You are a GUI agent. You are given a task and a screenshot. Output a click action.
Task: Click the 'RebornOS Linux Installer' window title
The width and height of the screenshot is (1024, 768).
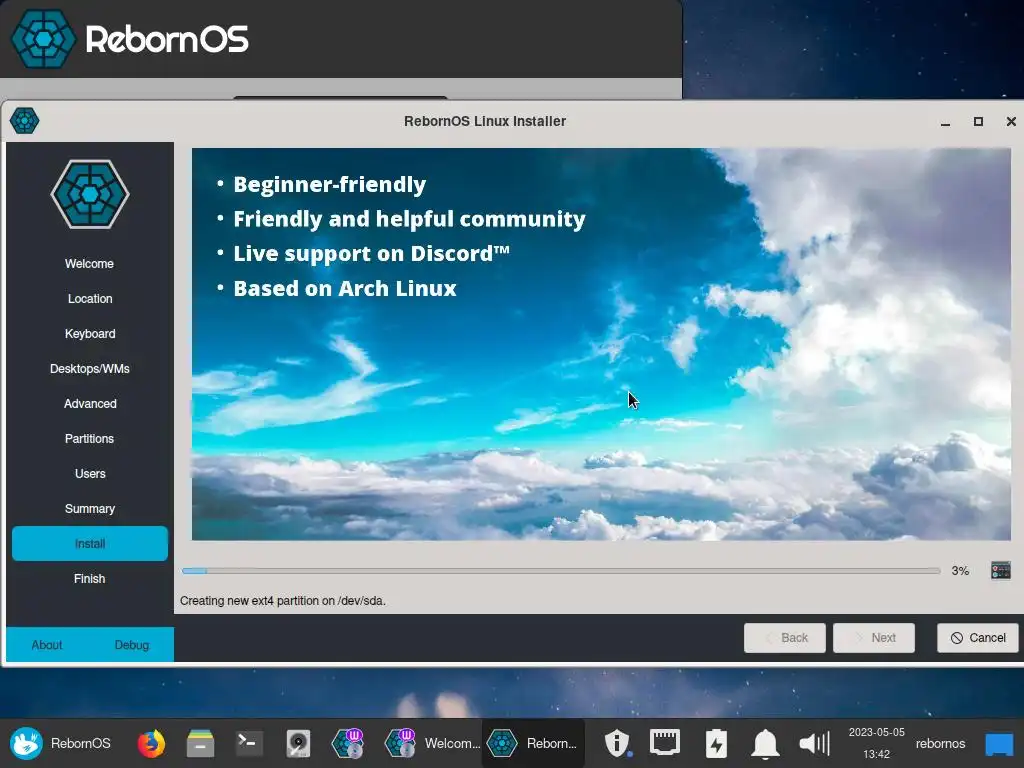click(x=485, y=121)
